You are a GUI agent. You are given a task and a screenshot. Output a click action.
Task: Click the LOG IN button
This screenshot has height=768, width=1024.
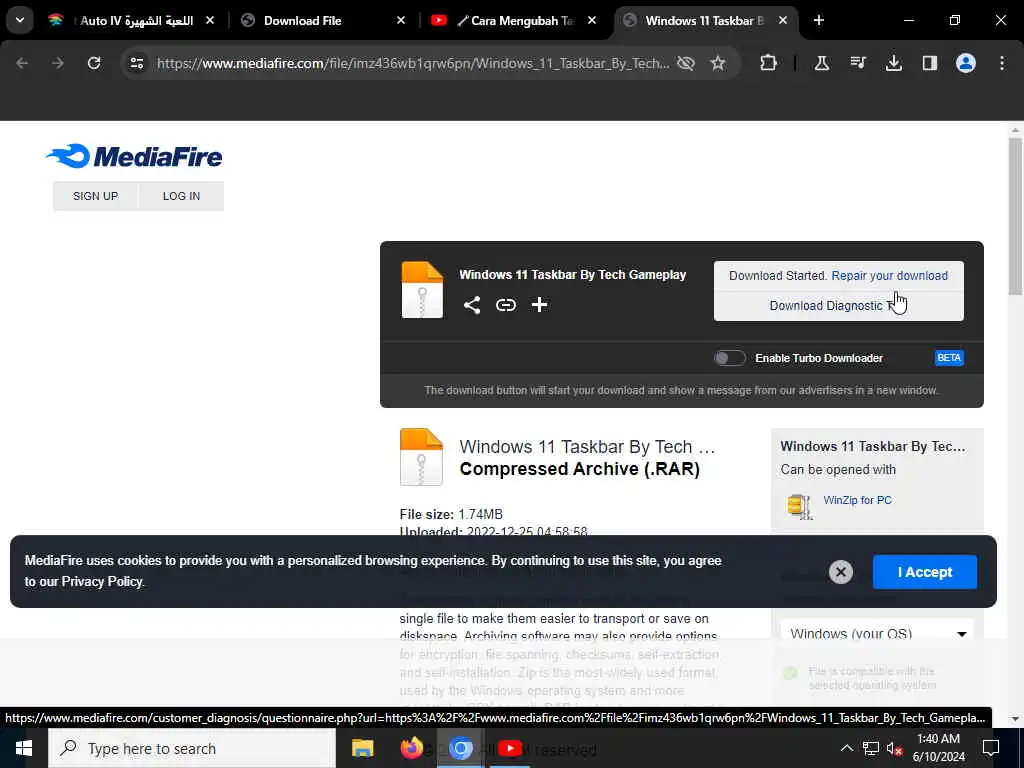182,196
